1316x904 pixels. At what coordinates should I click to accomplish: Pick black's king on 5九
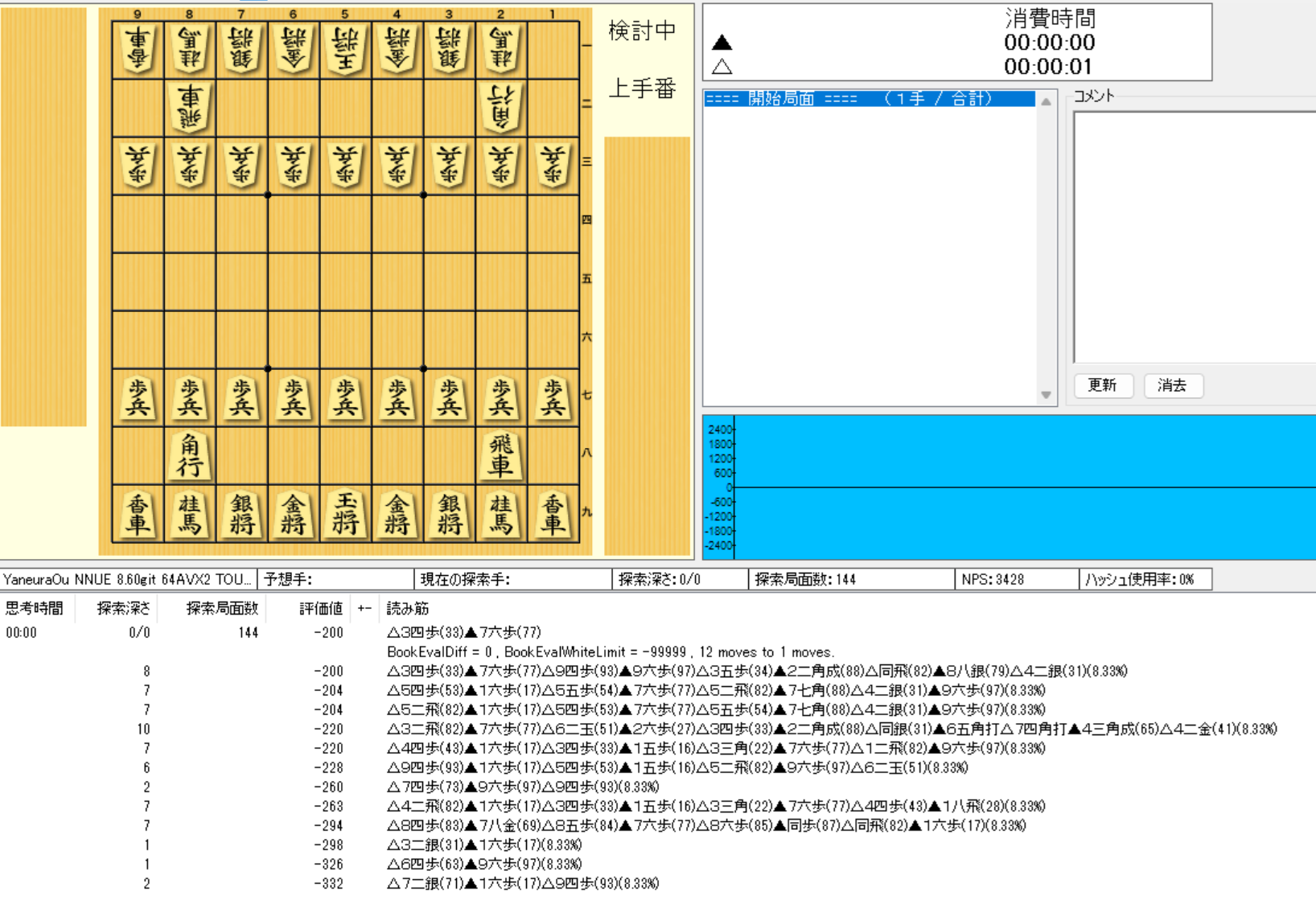345,514
